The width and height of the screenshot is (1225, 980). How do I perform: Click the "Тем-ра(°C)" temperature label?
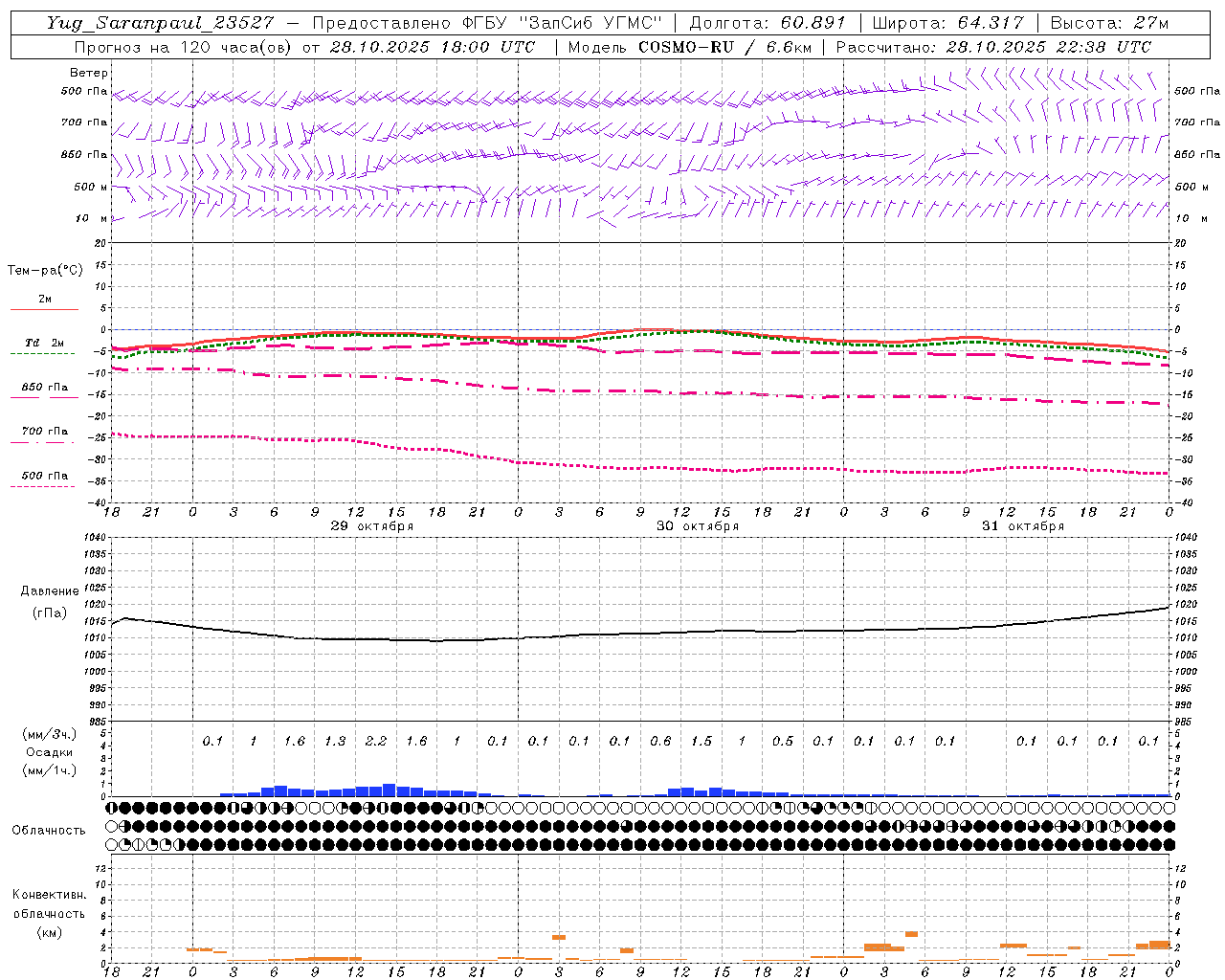point(45,271)
